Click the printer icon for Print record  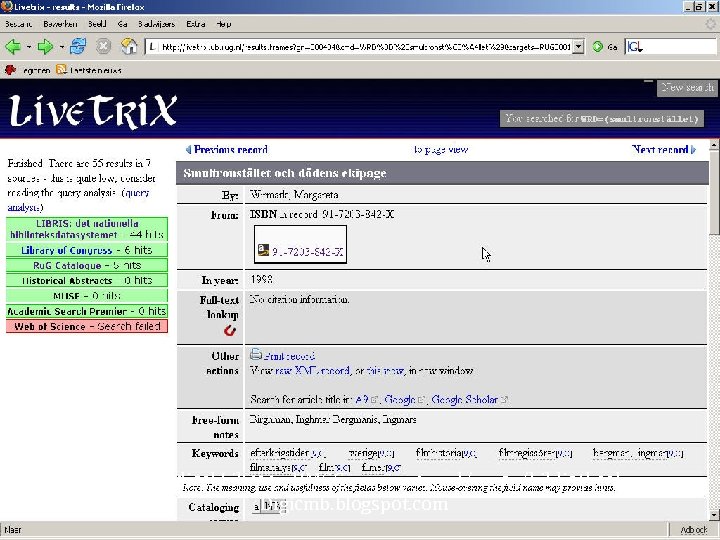(x=256, y=354)
